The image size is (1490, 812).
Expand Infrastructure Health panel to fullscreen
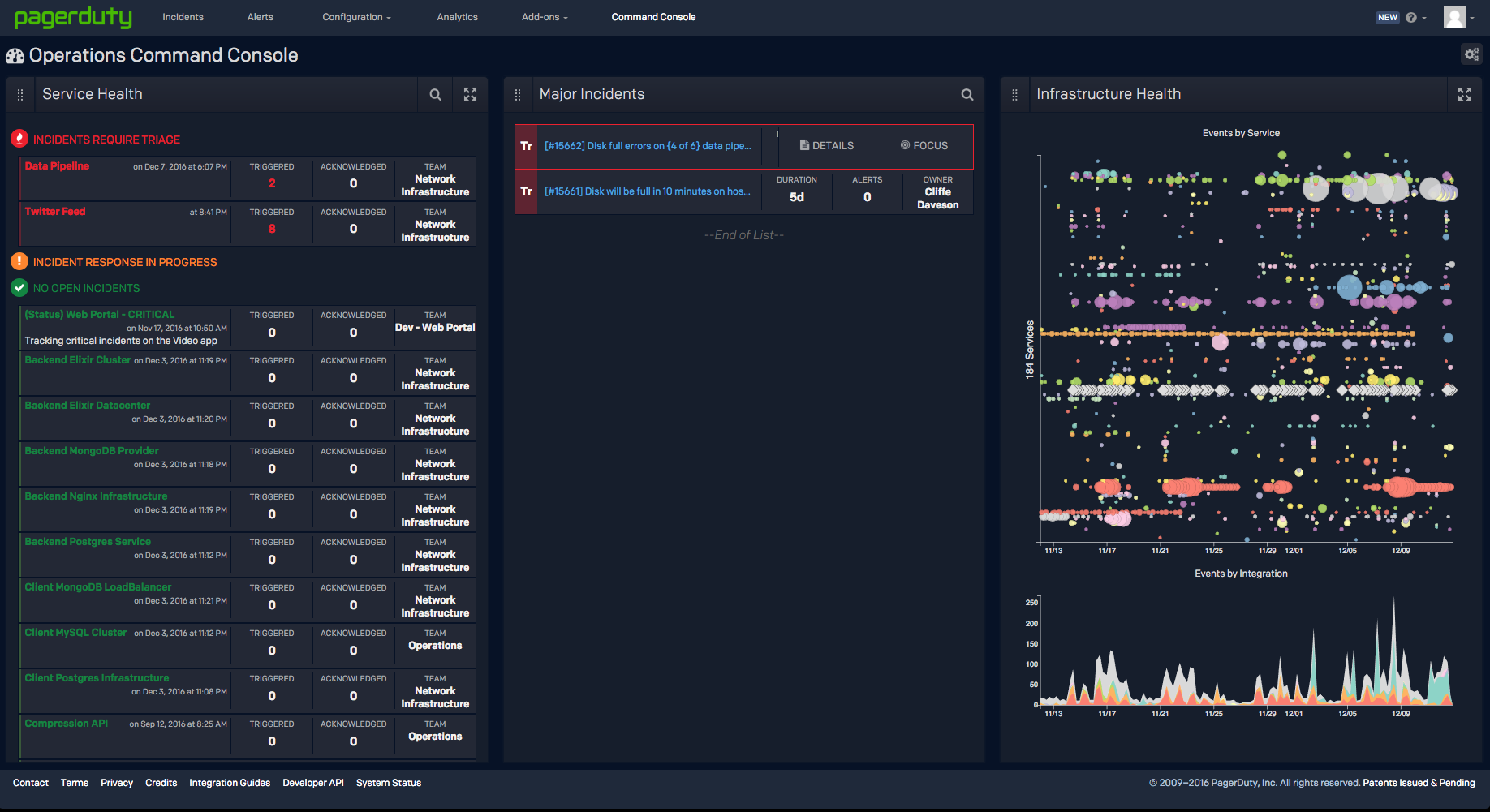[x=1465, y=94]
